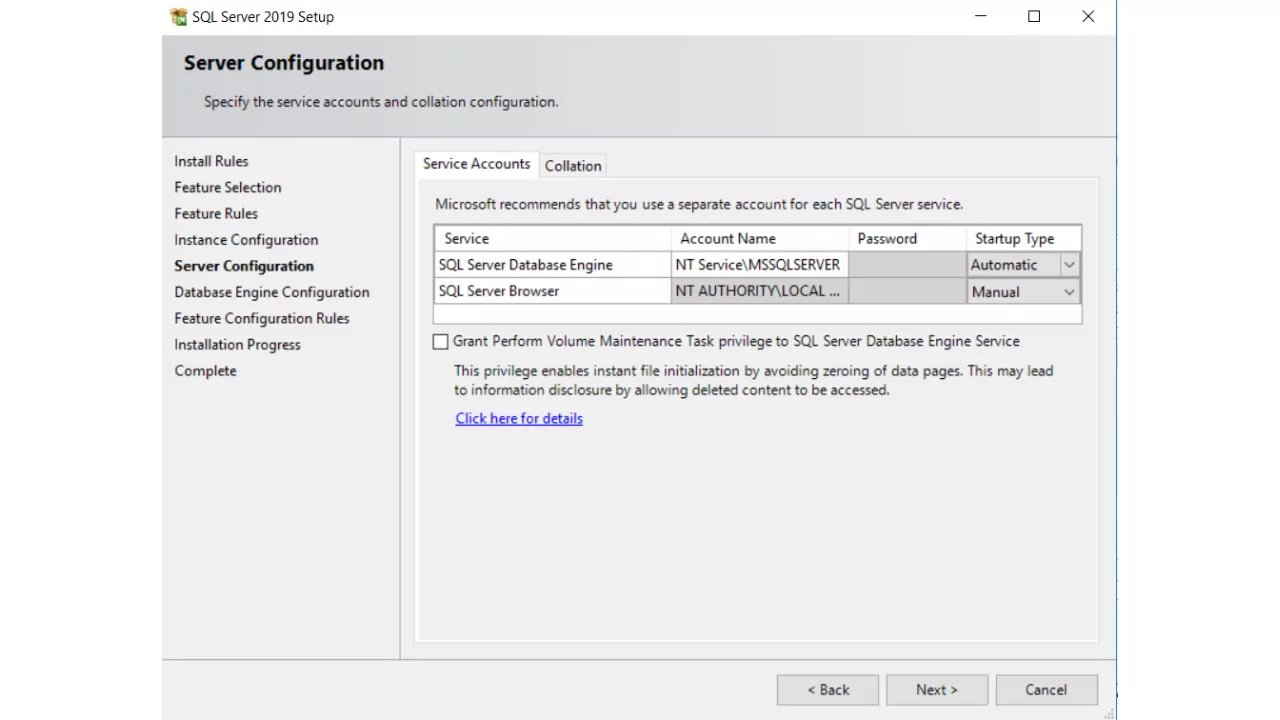Screen dimensions: 1280x720
Task: Click Feature Rules in the steps list
Action: tap(216, 213)
